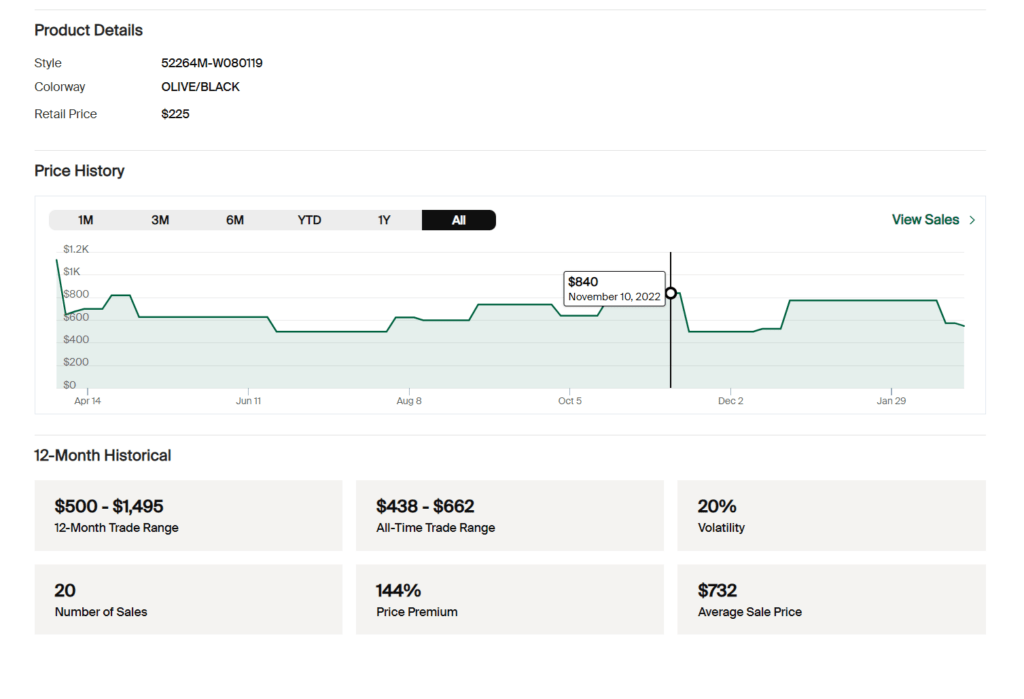Select the 1Y price history range
Viewport: 1024px width, 699px height.
click(384, 219)
